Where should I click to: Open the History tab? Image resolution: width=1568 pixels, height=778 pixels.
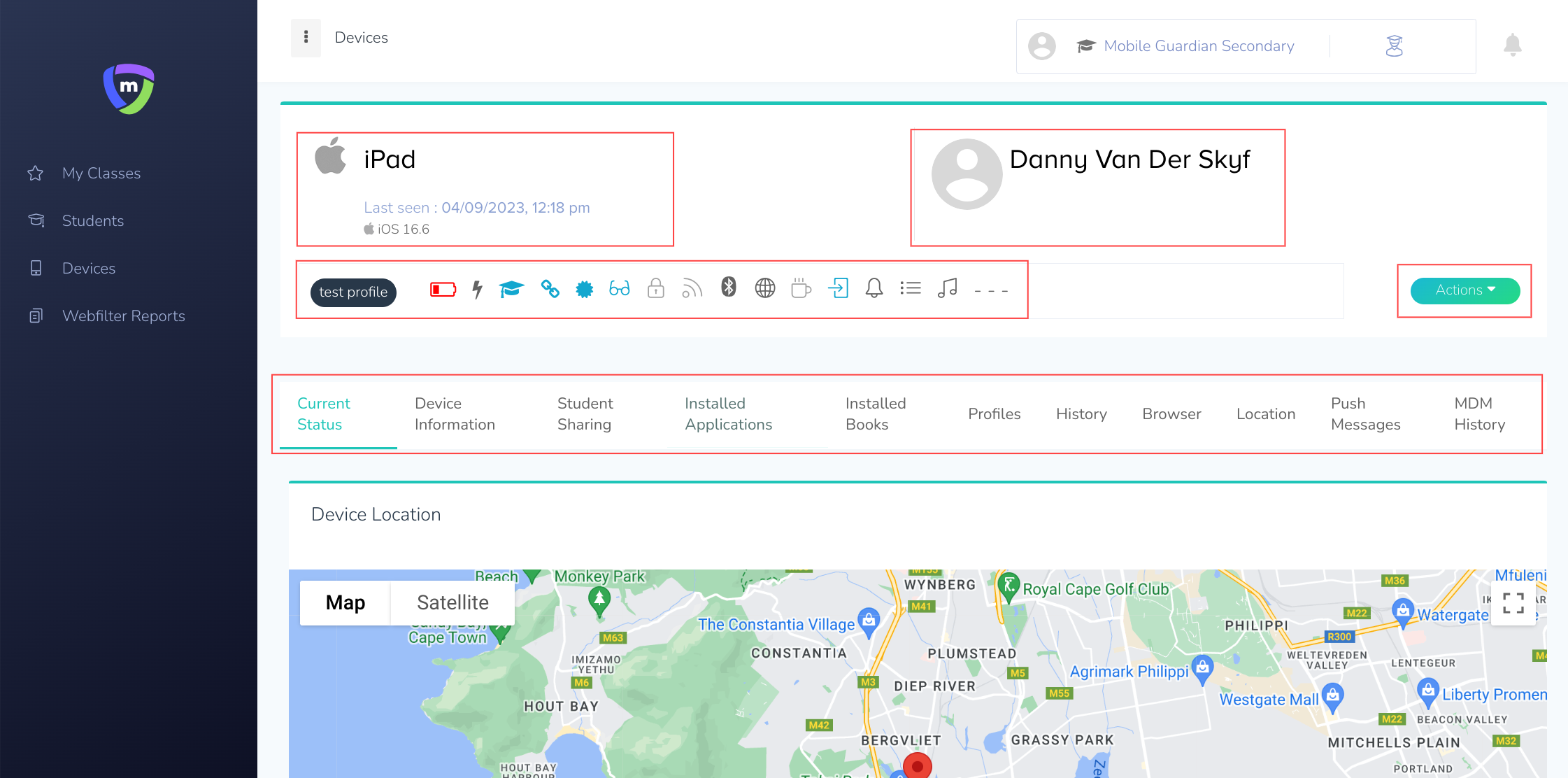pyautogui.click(x=1081, y=414)
